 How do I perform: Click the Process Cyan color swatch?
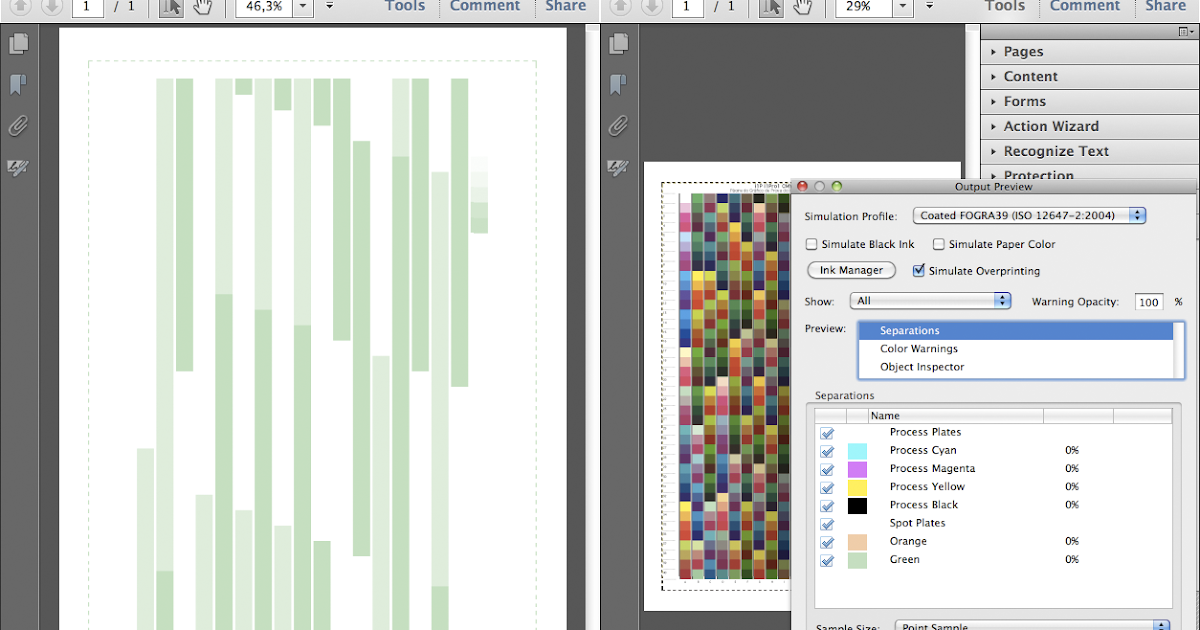857,451
